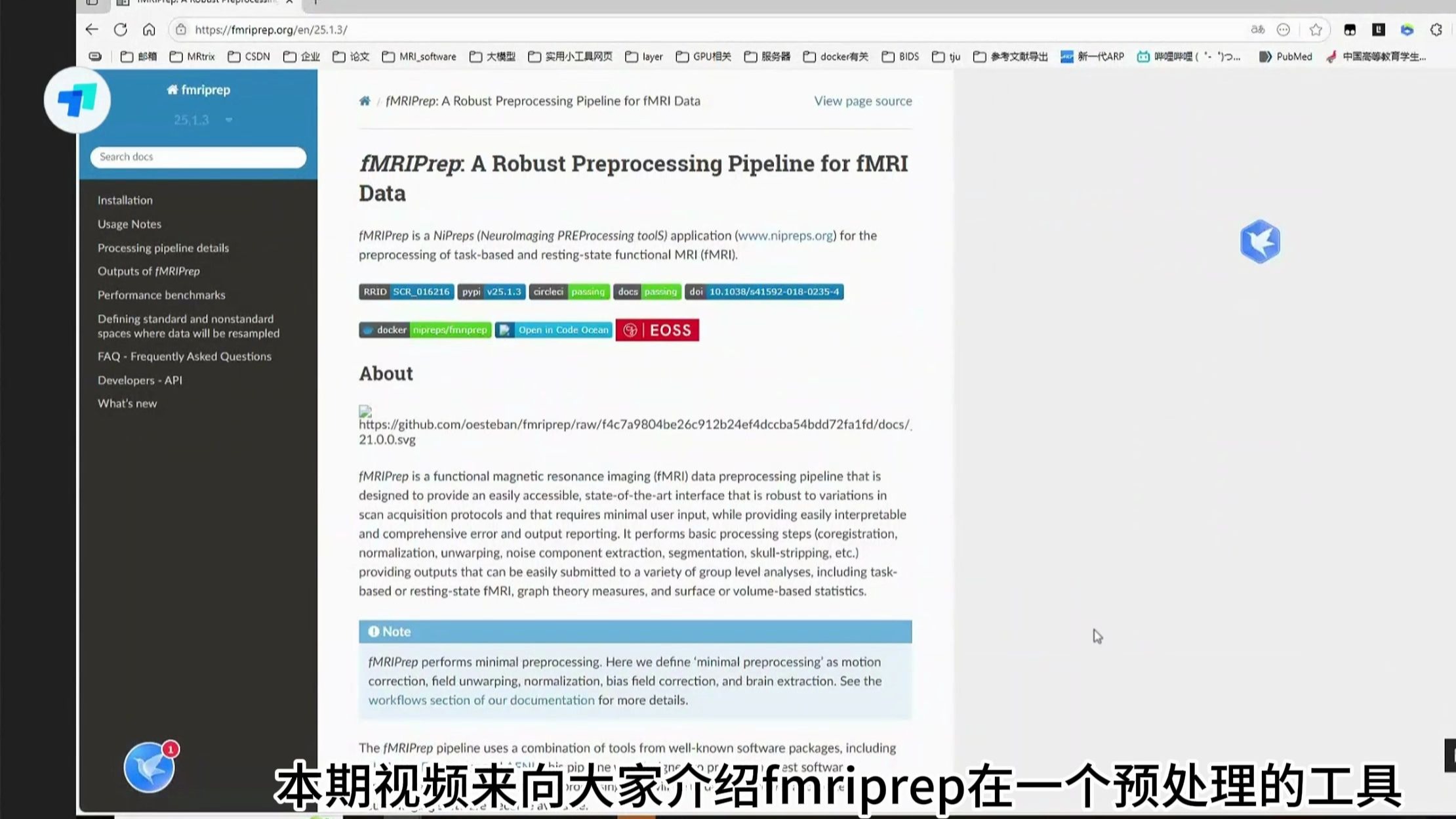Open the blue hexagon extension in toolbar
The width and height of the screenshot is (1456, 819).
pos(1407,30)
